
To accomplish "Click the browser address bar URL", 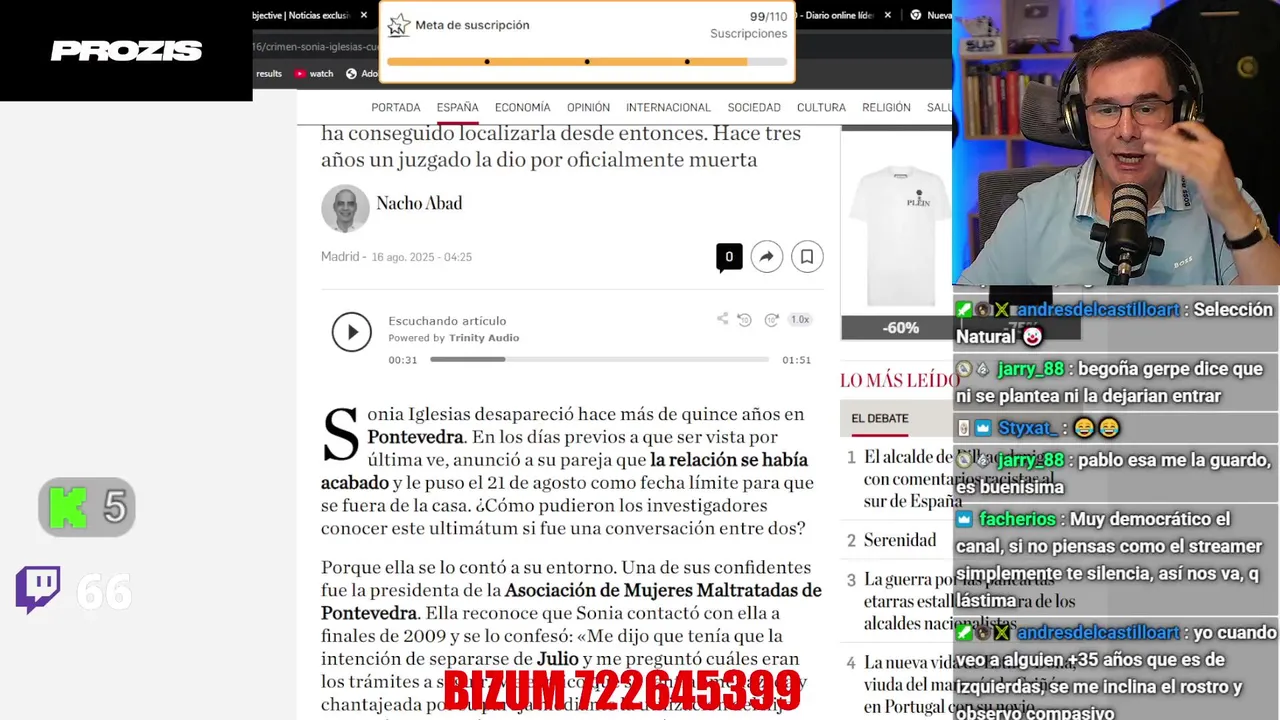I will click(x=316, y=46).
